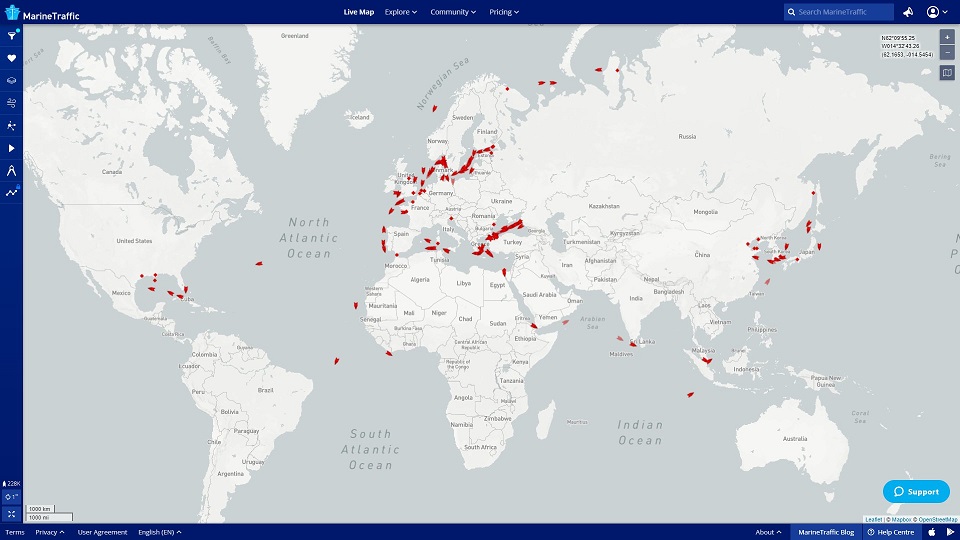Click the 228K vessels counter
The width and height of the screenshot is (960, 540).
click(x=12, y=484)
